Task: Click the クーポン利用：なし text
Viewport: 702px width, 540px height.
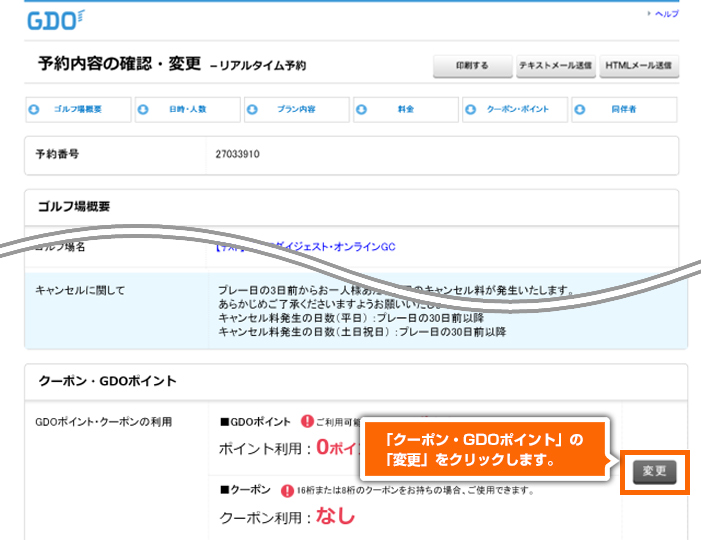Action: coord(287,516)
